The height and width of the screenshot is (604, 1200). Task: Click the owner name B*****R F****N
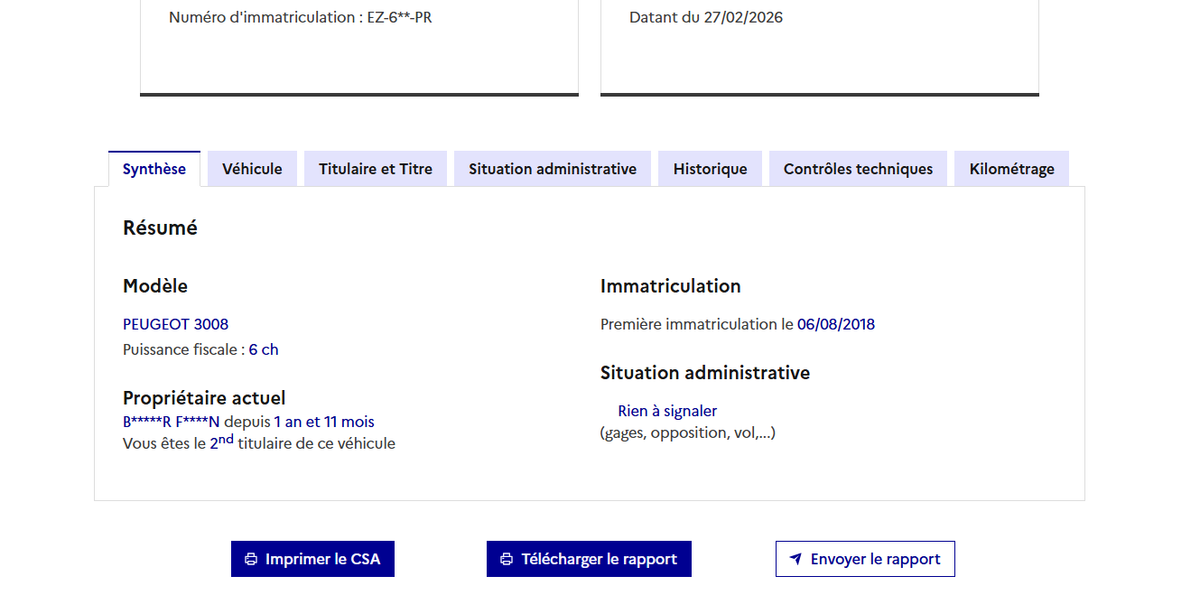(x=171, y=422)
